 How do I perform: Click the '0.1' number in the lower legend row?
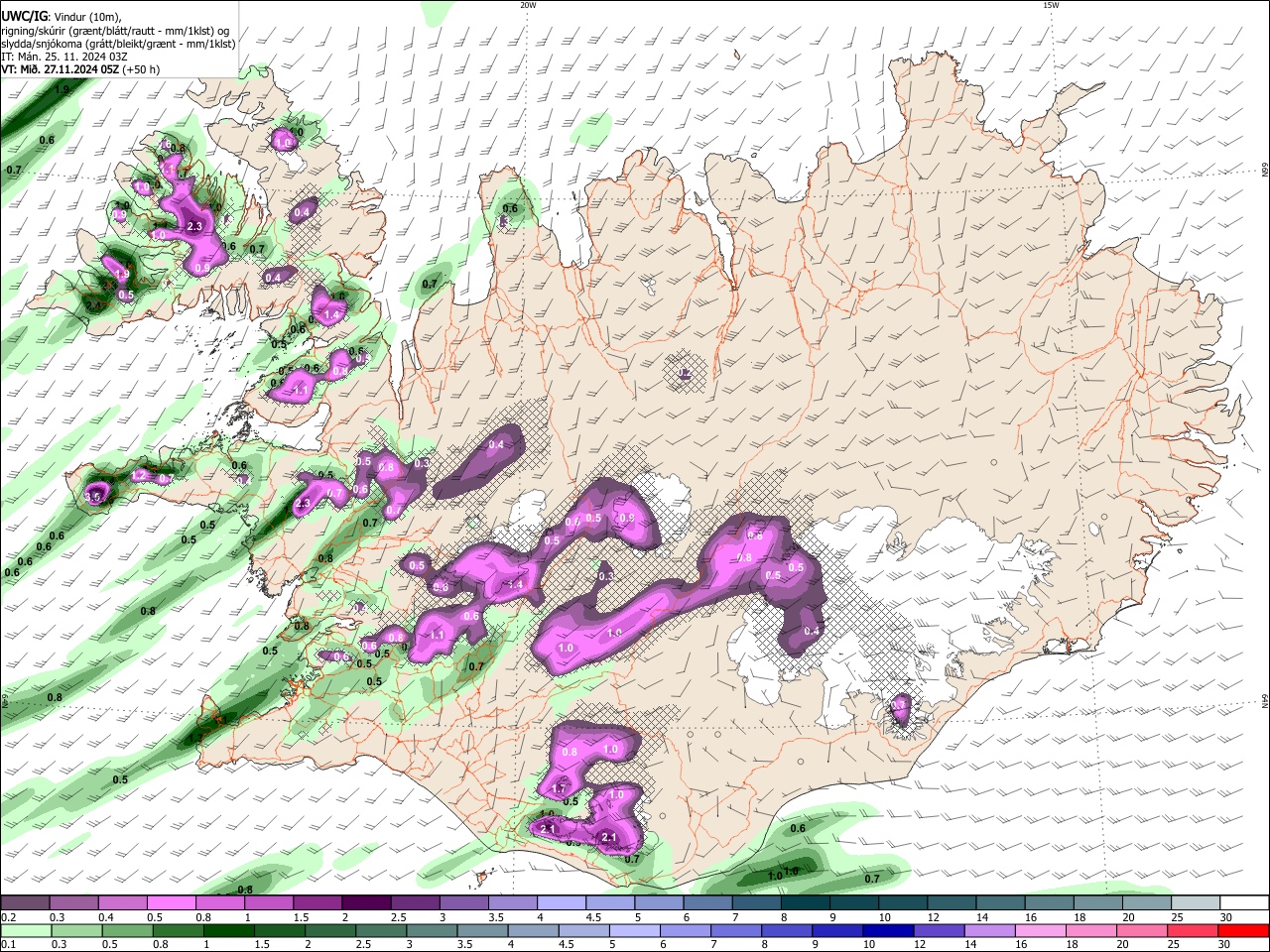pos(8,944)
